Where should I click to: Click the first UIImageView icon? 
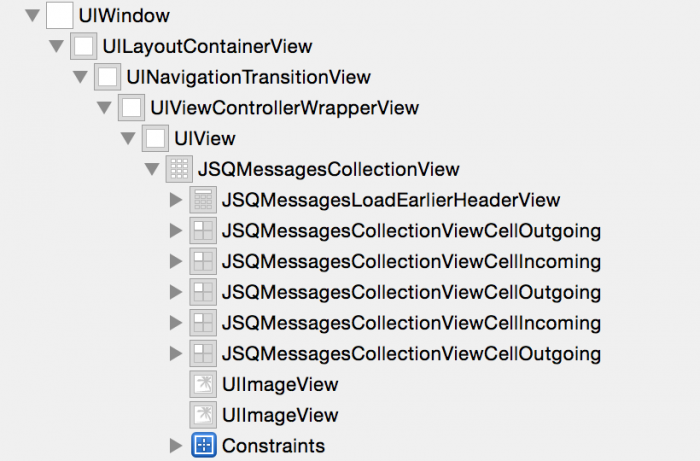point(202,384)
